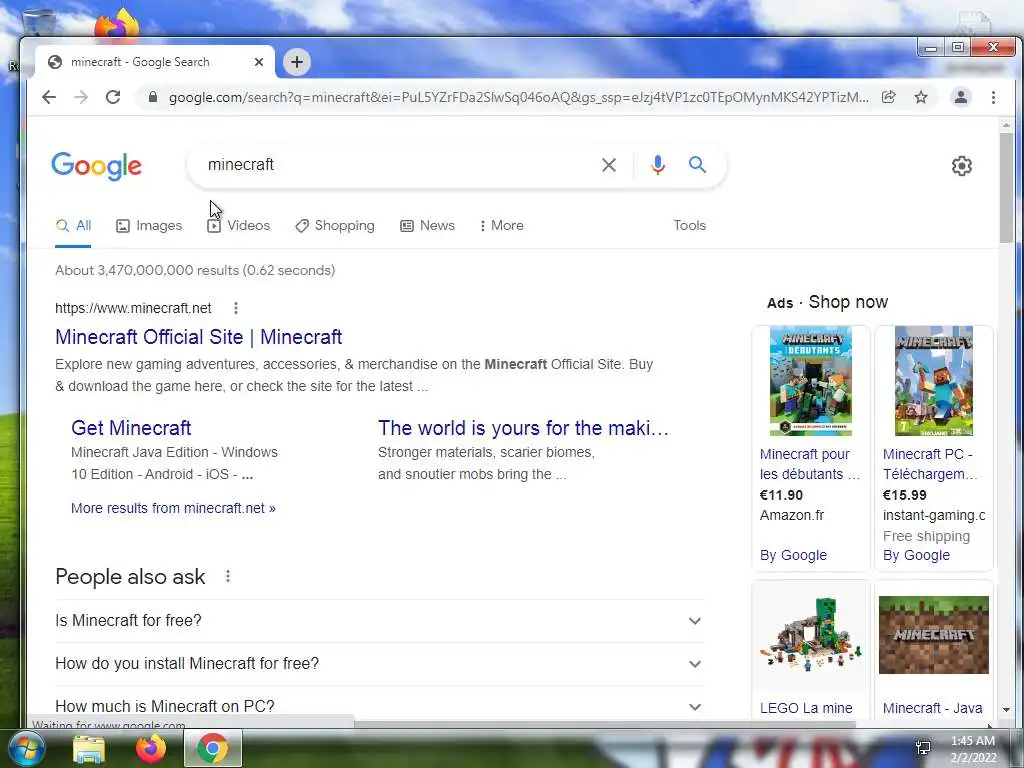Click the 'People also ask' heading
Image resolution: width=1024 pixels, height=768 pixels.
(x=130, y=577)
